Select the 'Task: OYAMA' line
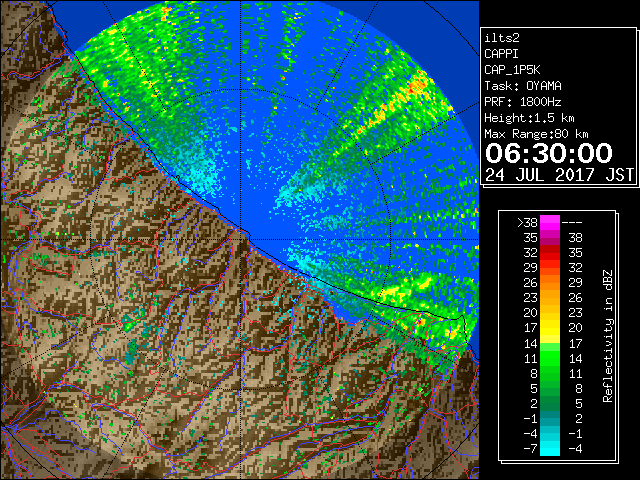Viewport: 640px width, 480px height. (523, 86)
